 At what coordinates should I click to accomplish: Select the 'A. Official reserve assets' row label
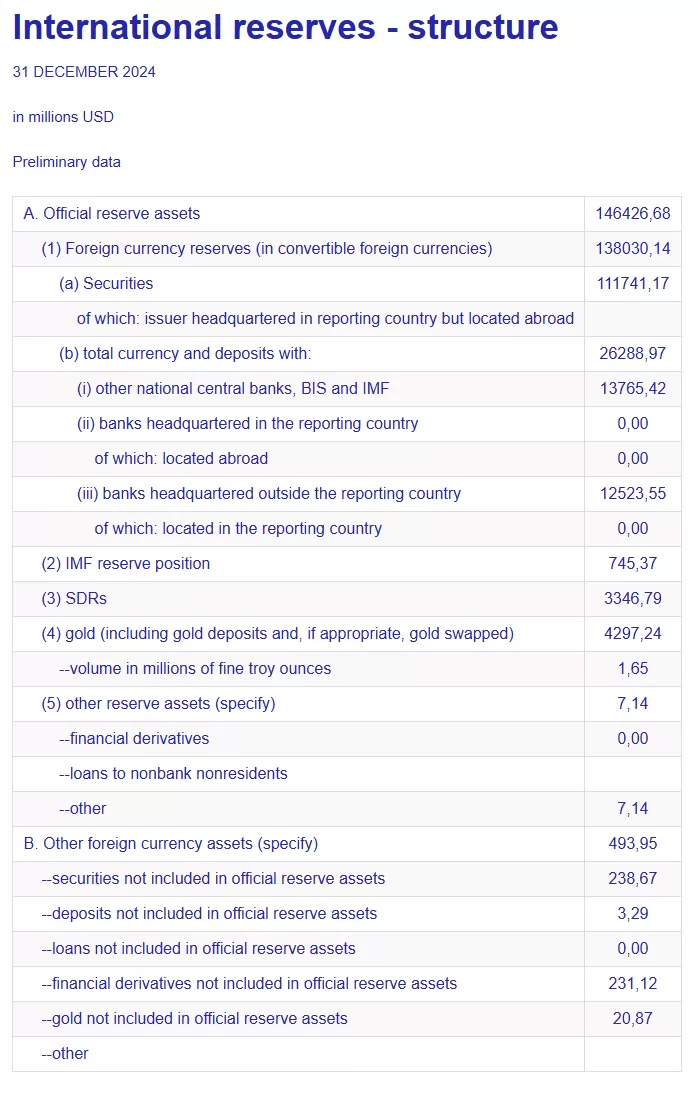pos(111,214)
